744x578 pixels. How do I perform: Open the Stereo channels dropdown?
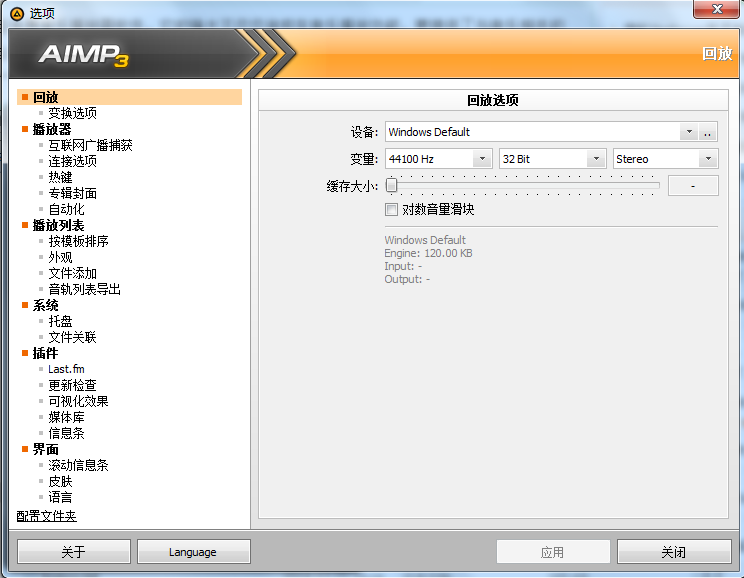pos(708,159)
